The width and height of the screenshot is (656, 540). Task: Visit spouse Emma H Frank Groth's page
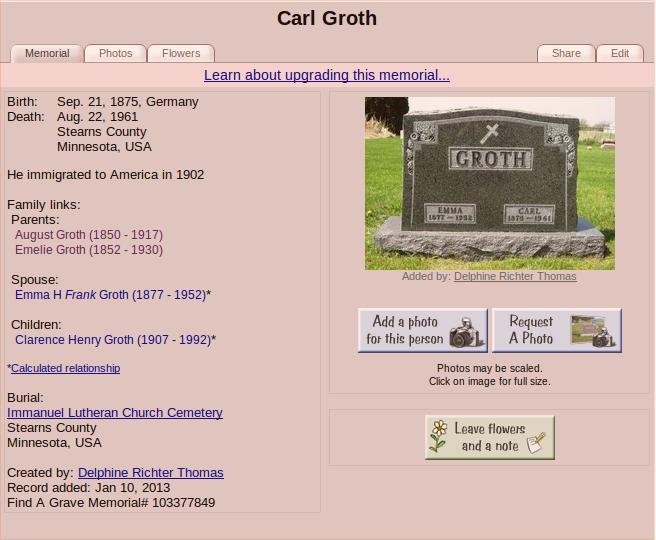pyautogui.click(x=110, y=295)
